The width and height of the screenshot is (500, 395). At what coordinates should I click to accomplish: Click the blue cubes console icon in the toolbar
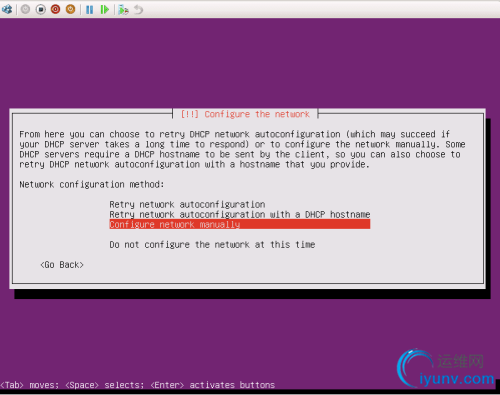[7, 9]
